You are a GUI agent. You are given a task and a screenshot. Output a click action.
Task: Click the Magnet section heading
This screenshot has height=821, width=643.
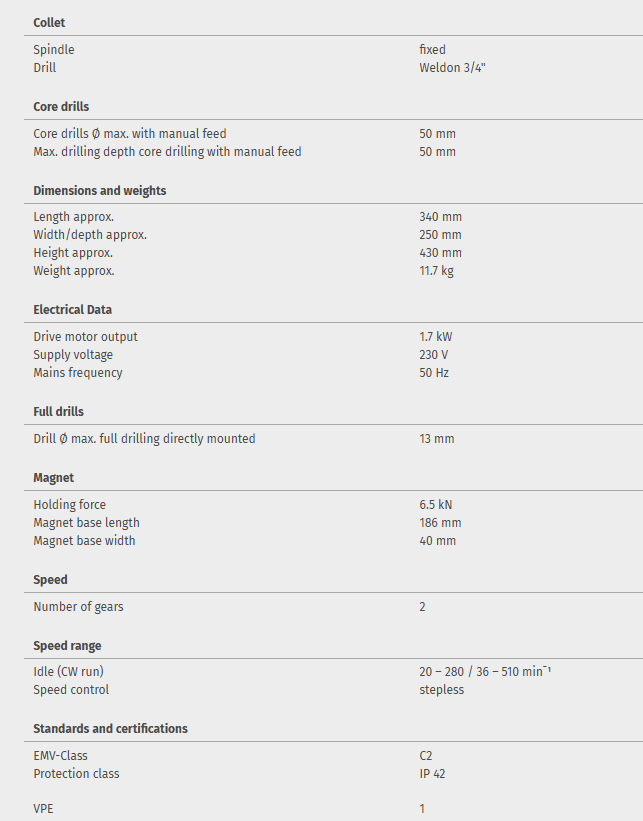(54, 478)
